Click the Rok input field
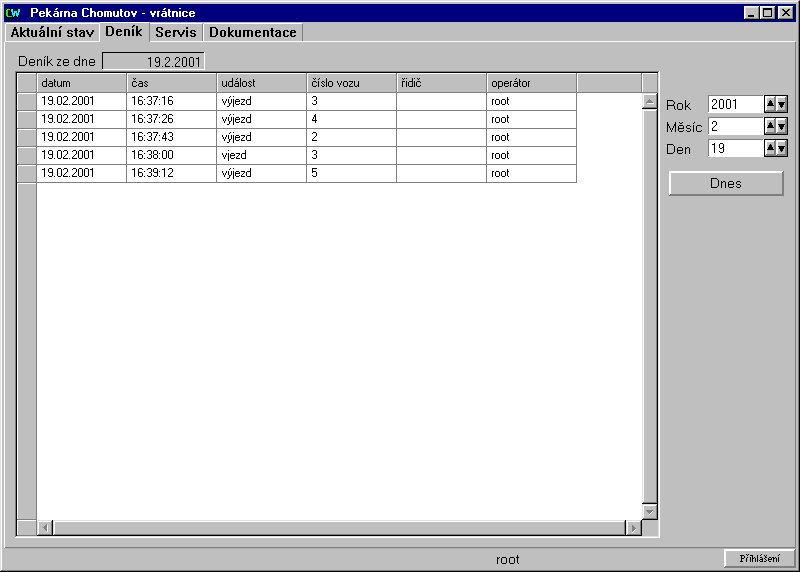The width and height of the screenshot is (800, 572). [735, 104]
